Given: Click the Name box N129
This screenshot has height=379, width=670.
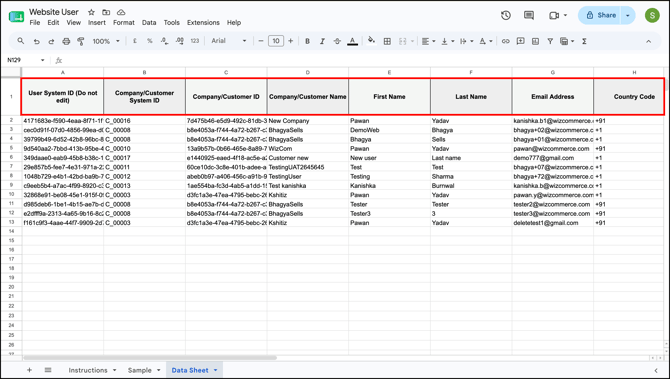Looking at the screenshot, I should (x=25, y=60).
